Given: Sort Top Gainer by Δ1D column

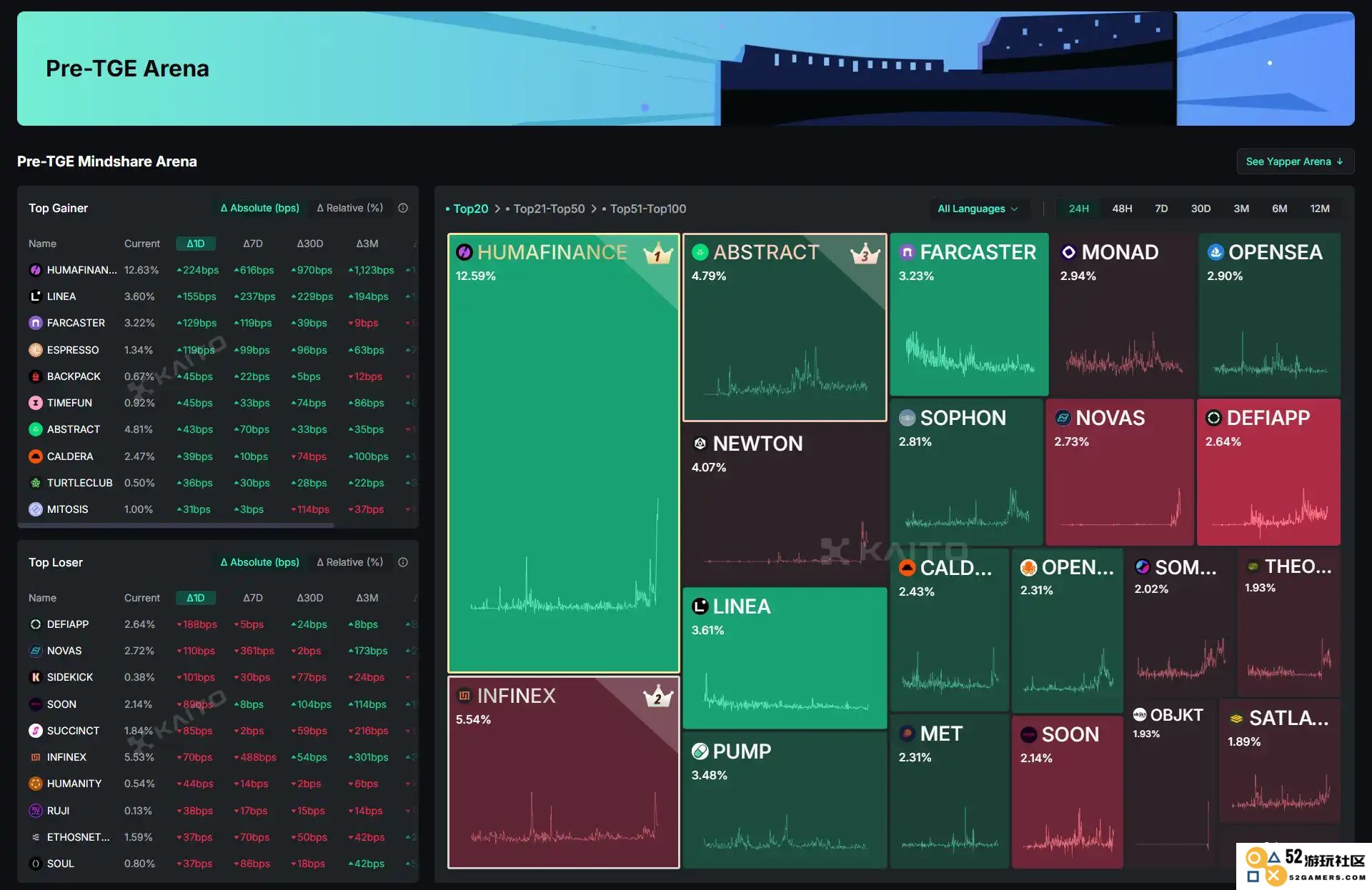Looking at the screenshot, I should pos(196,244).
